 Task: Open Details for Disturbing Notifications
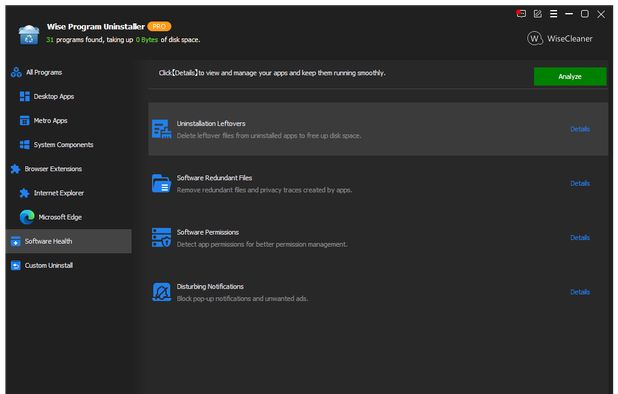coord(580,292)
